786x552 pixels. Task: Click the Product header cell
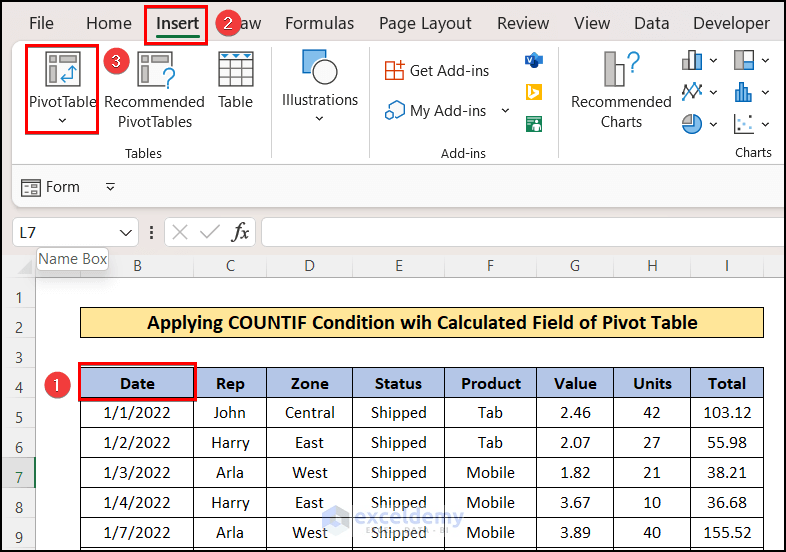tap(490, 383)
